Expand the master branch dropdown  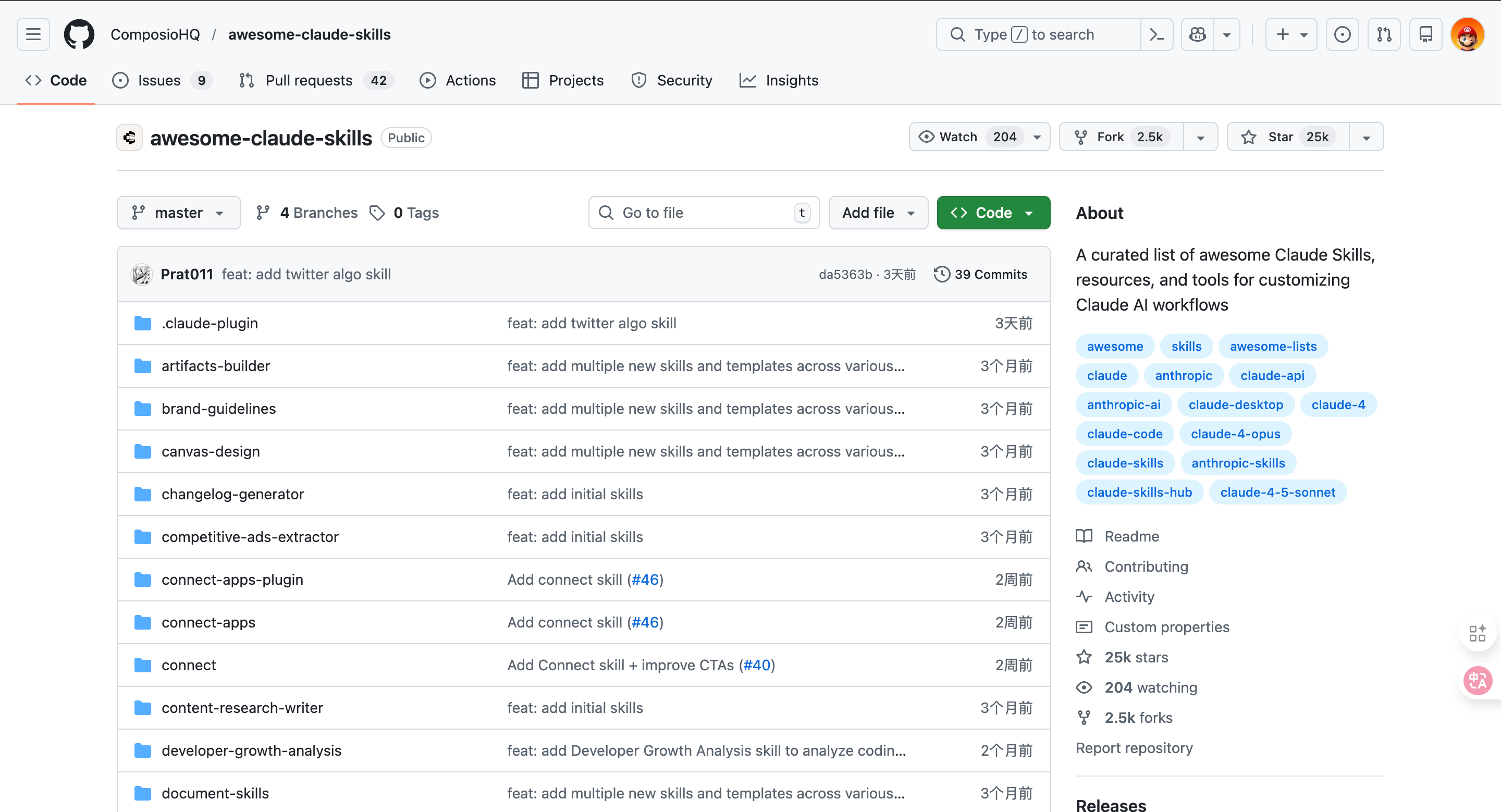click(178, 213)
